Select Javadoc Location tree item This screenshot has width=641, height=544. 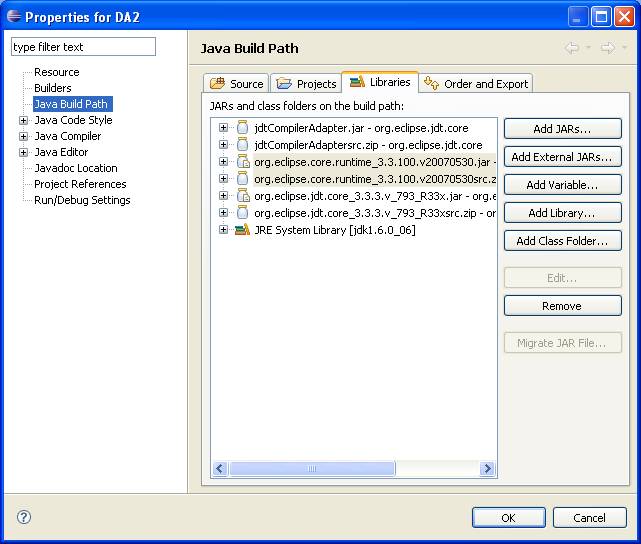pyautogui.click(x=76, y=168)
